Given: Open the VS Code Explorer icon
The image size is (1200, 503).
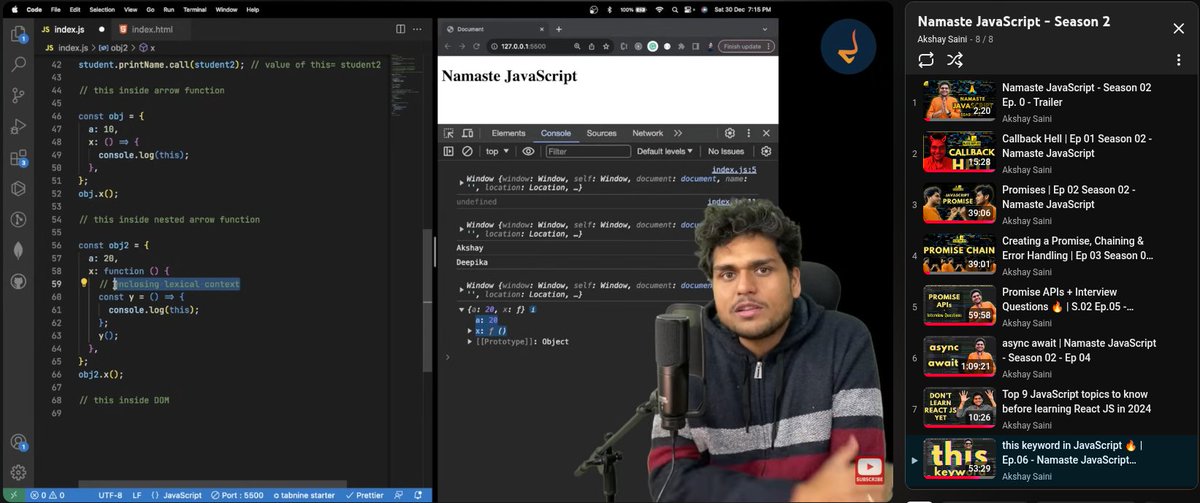Looking at the screenshot, I should (x=18, y=34).
